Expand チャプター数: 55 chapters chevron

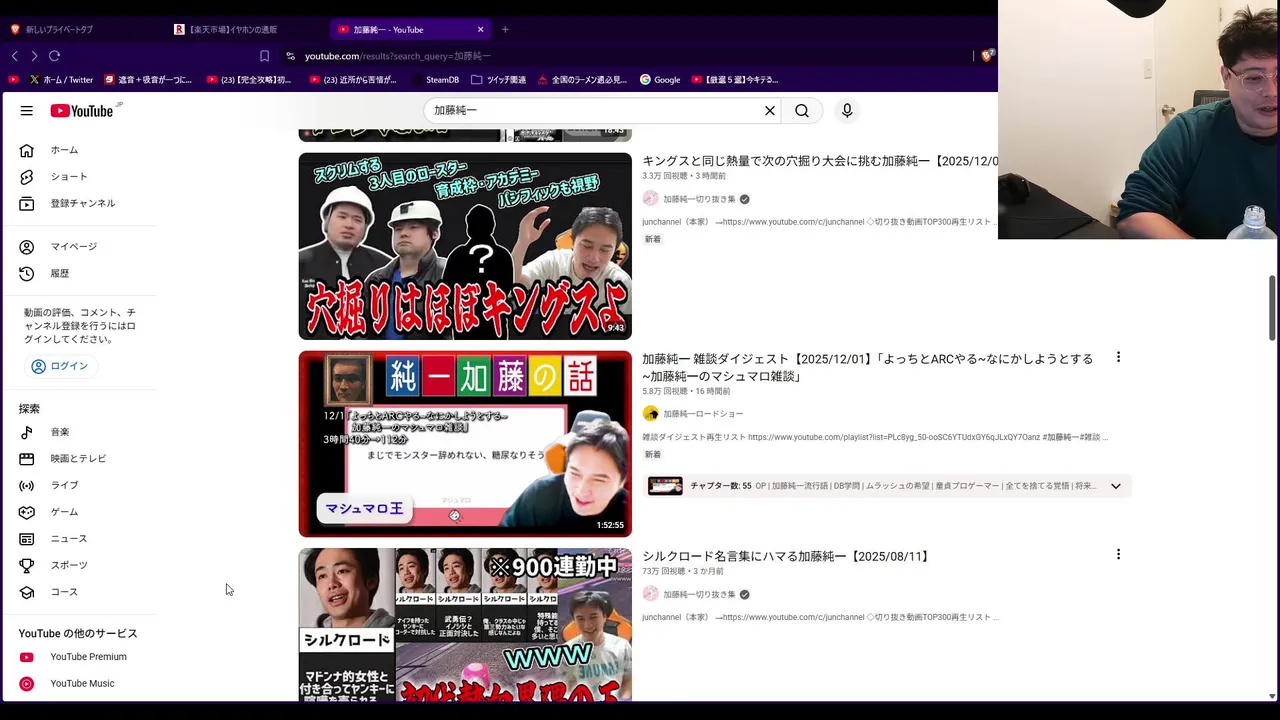(x=1116, y=486)
